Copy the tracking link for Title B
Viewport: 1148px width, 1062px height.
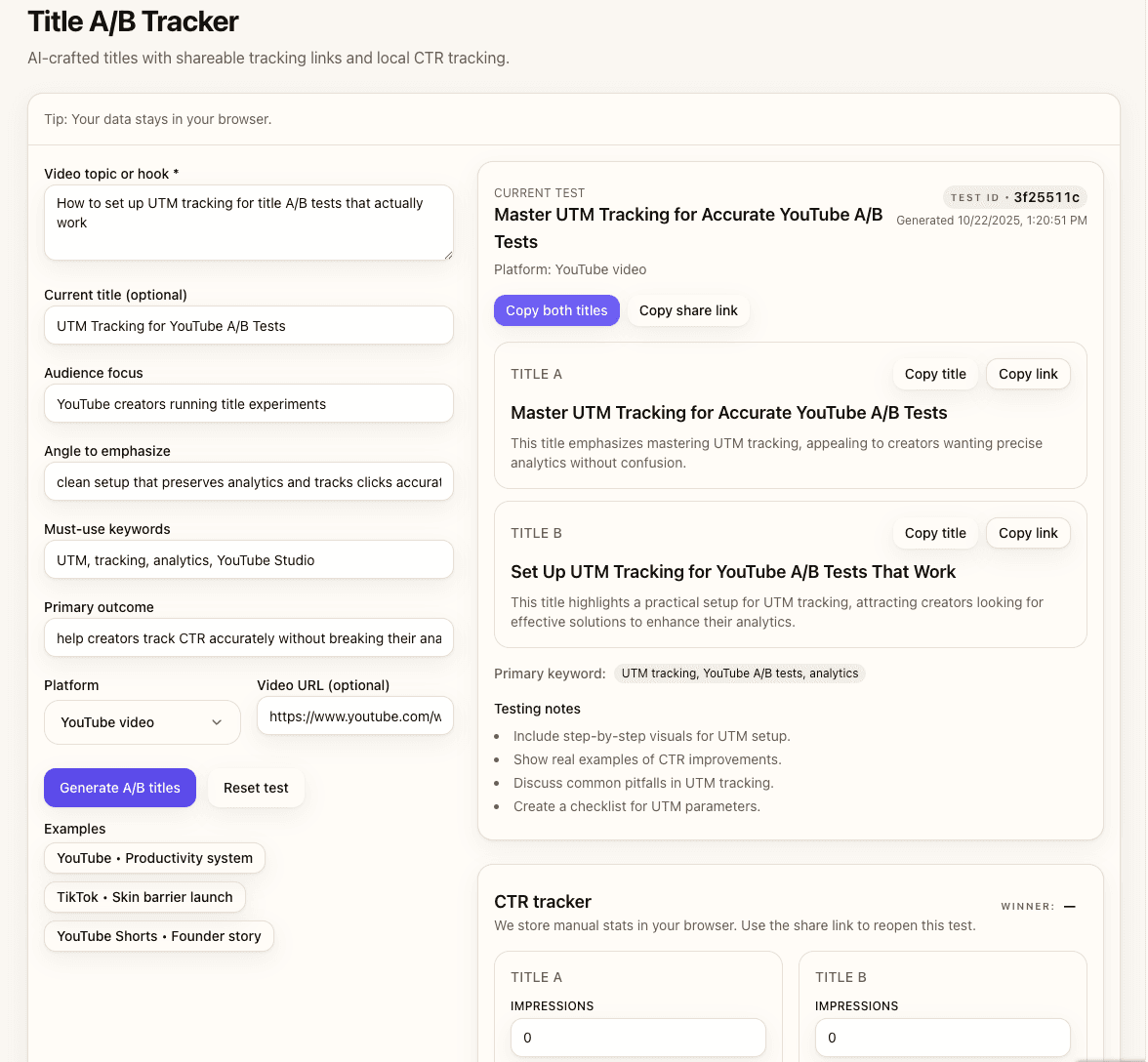[x=1027, y=533]
